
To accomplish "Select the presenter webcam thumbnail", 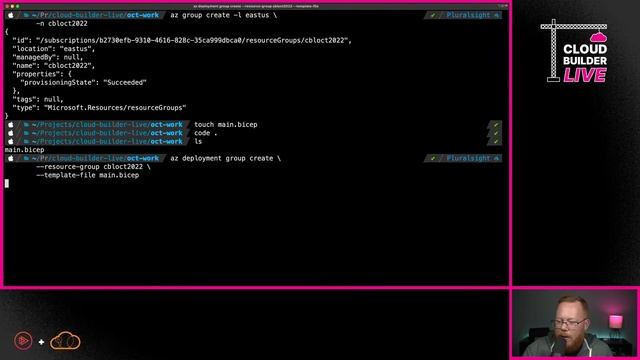I will pyautogui.click(x=574, y=324).
